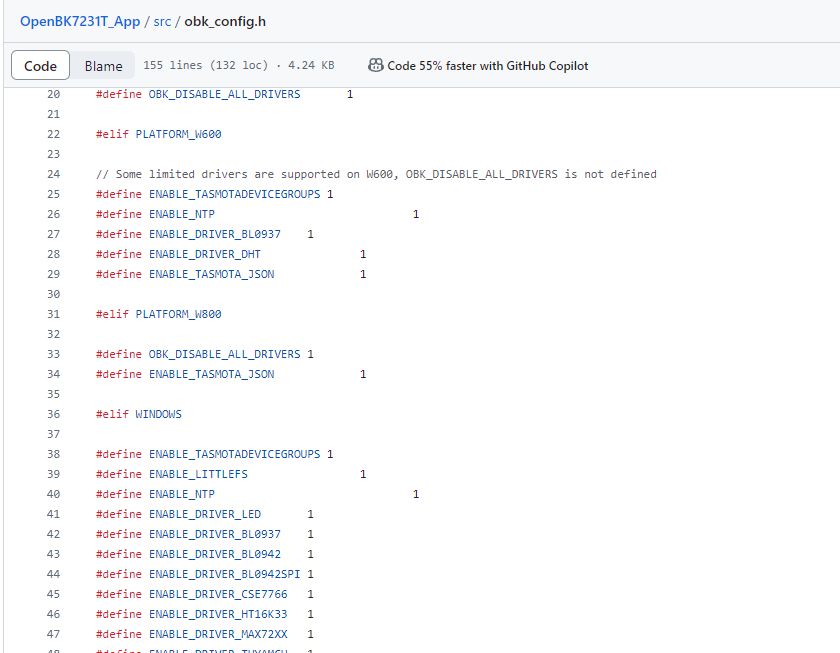Click the value 1 on line 26
The image size is (840, 653).
pos(416,214)
